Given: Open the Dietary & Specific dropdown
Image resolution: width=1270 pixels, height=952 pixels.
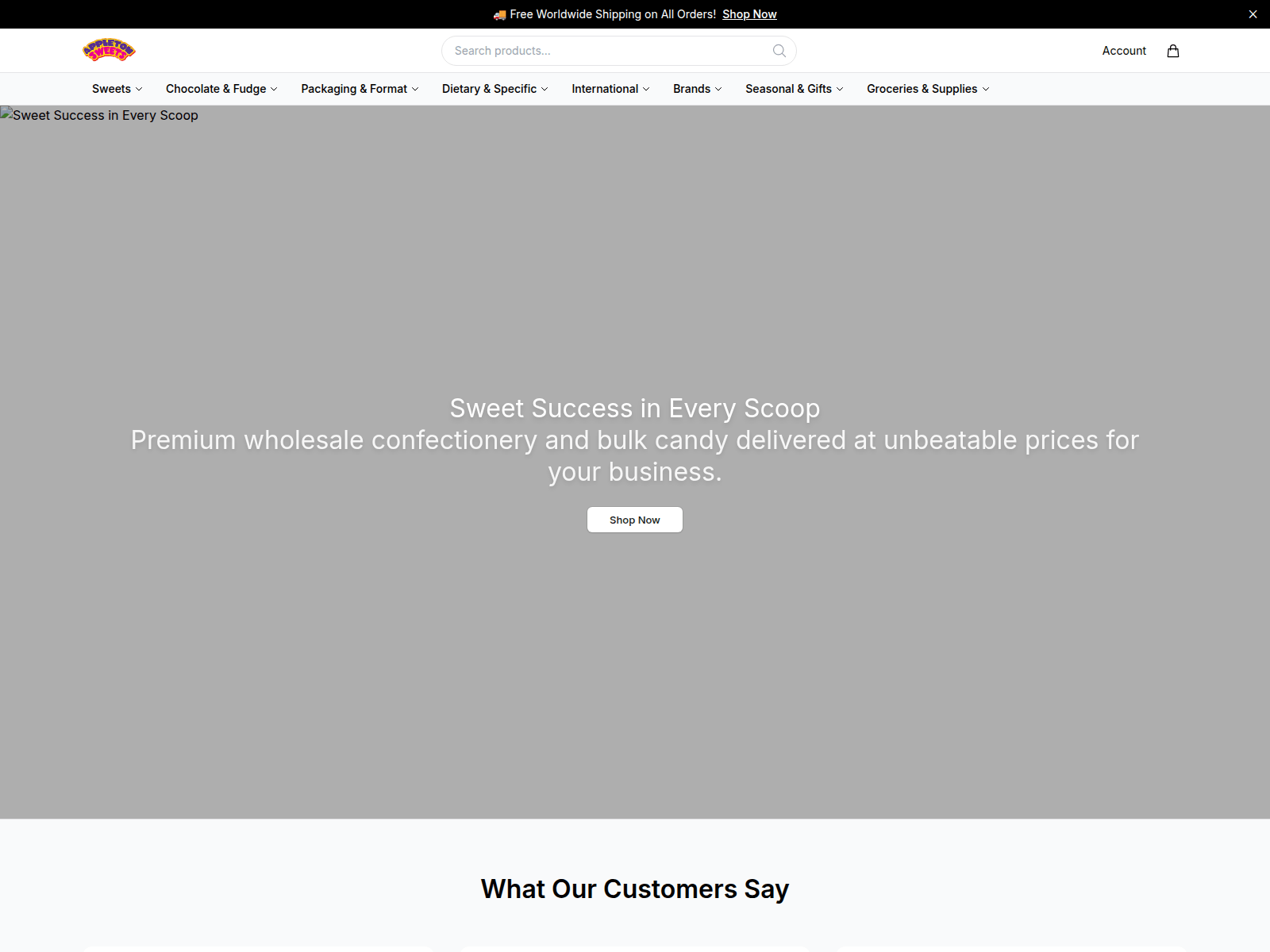Looking at the screenshot, I should (495, 89).
